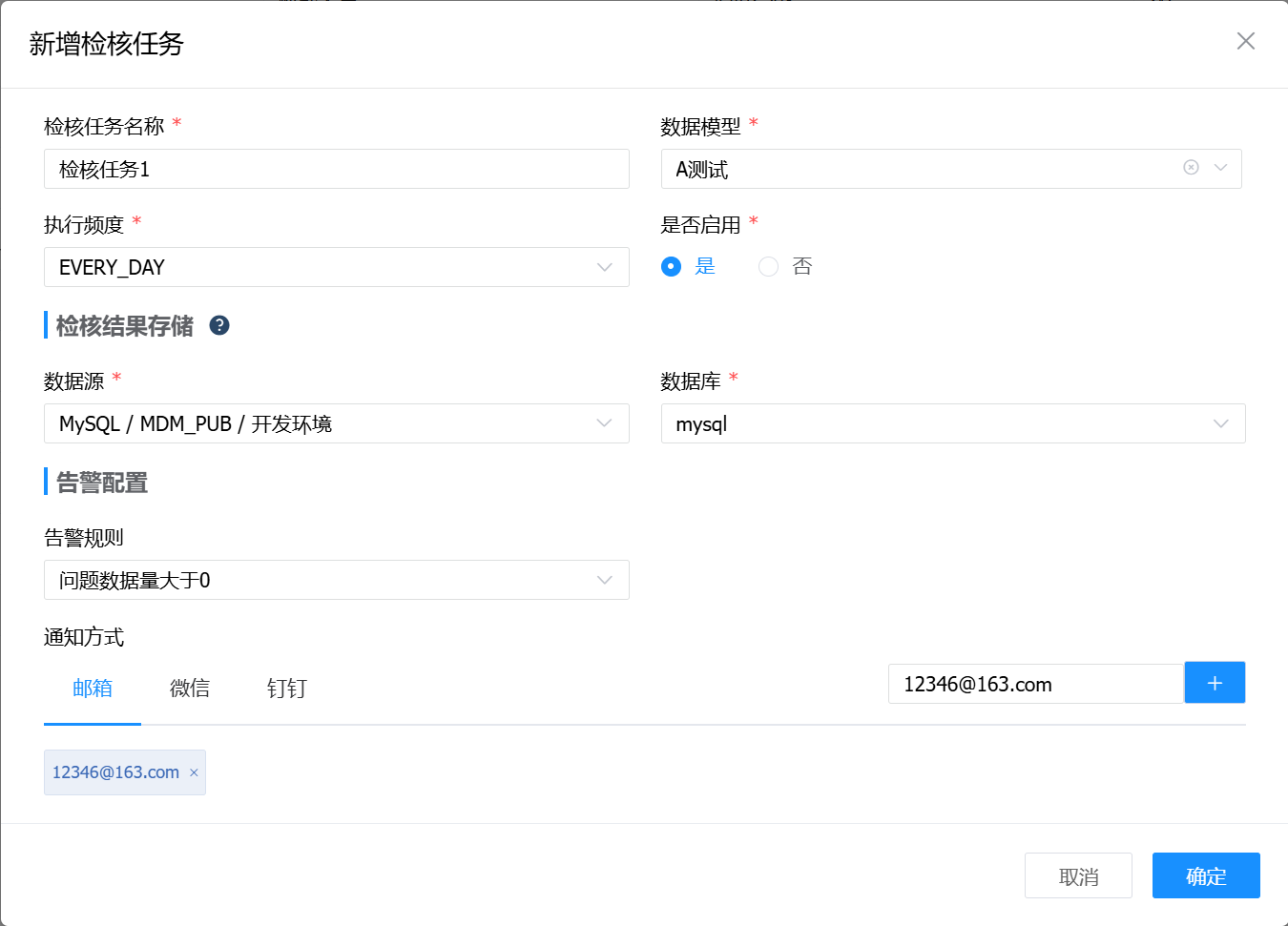Remove the 12346@163.com email tag
This screenshot has height=926, width=1288.
(x=194, y=772)
